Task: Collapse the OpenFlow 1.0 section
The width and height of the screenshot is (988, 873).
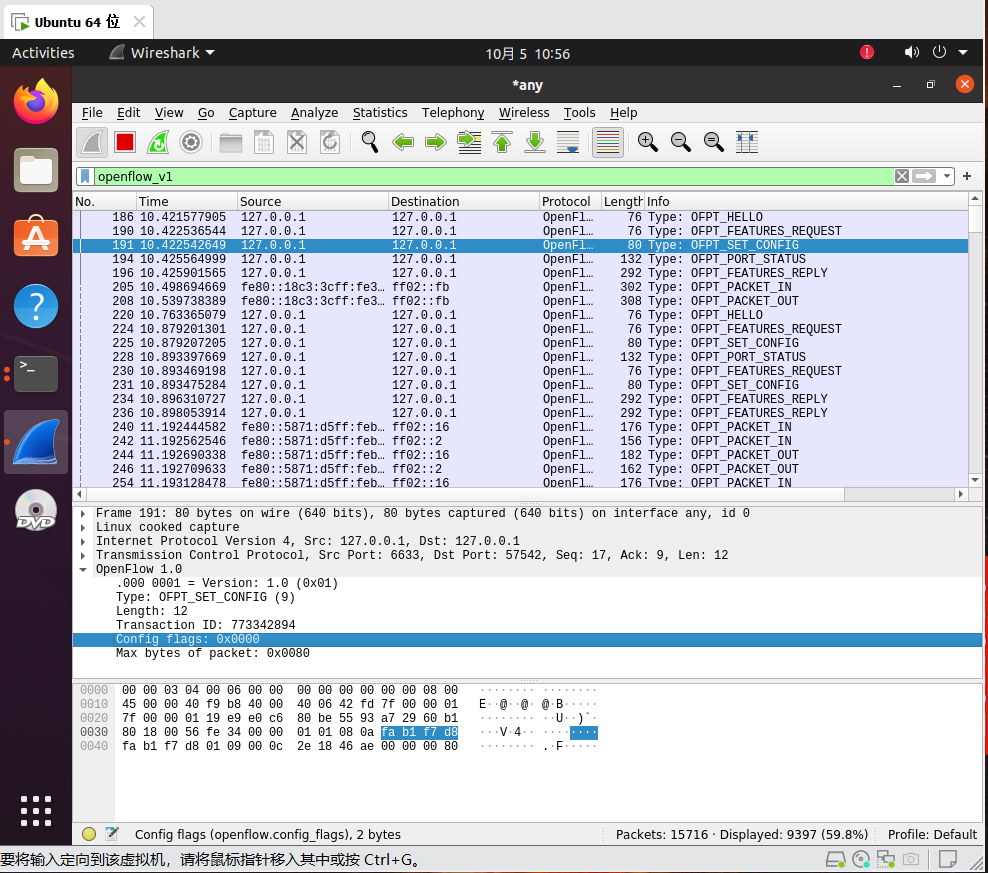Action: point(83,569)
